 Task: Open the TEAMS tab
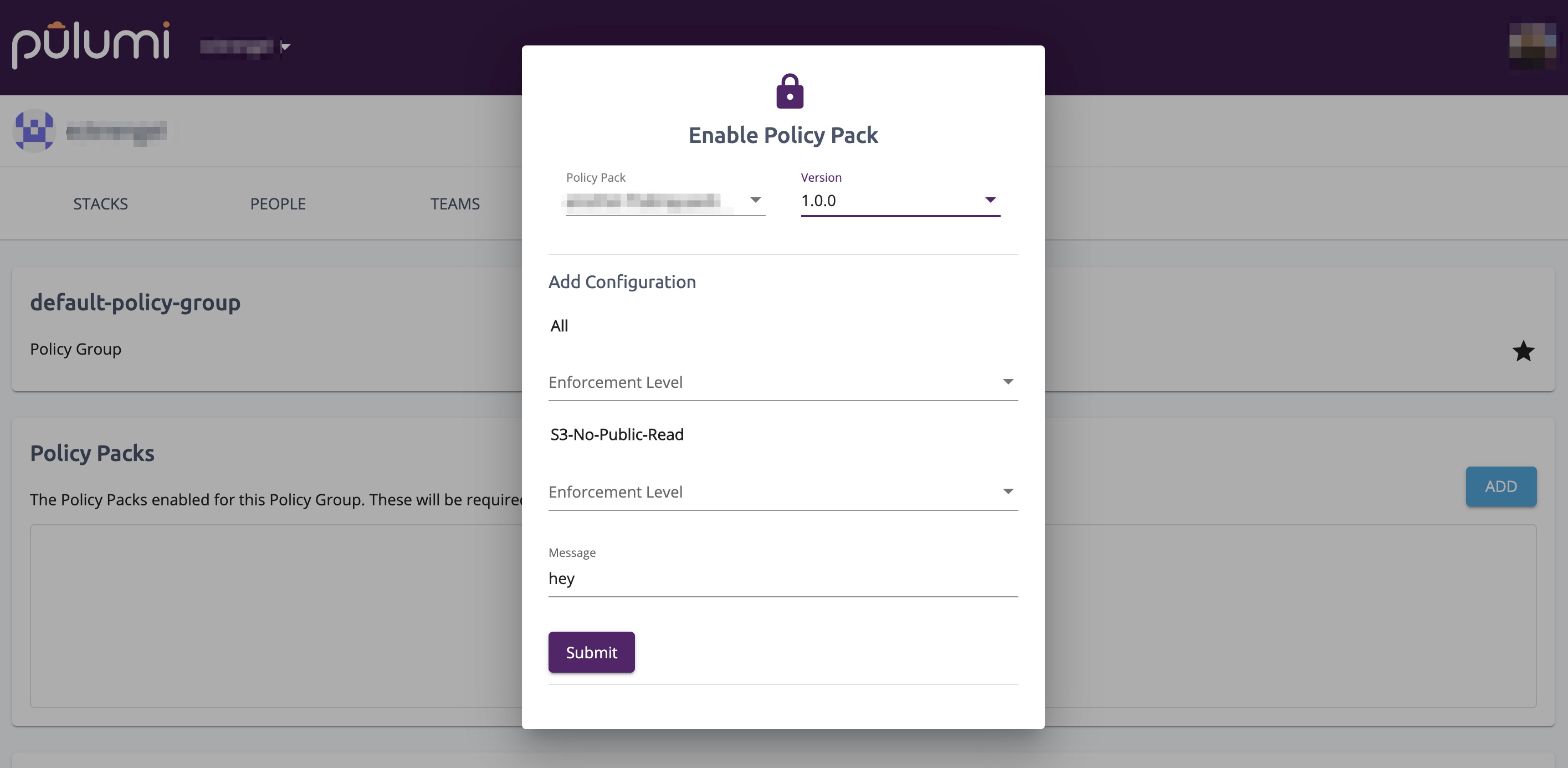(x=455, y=204)
